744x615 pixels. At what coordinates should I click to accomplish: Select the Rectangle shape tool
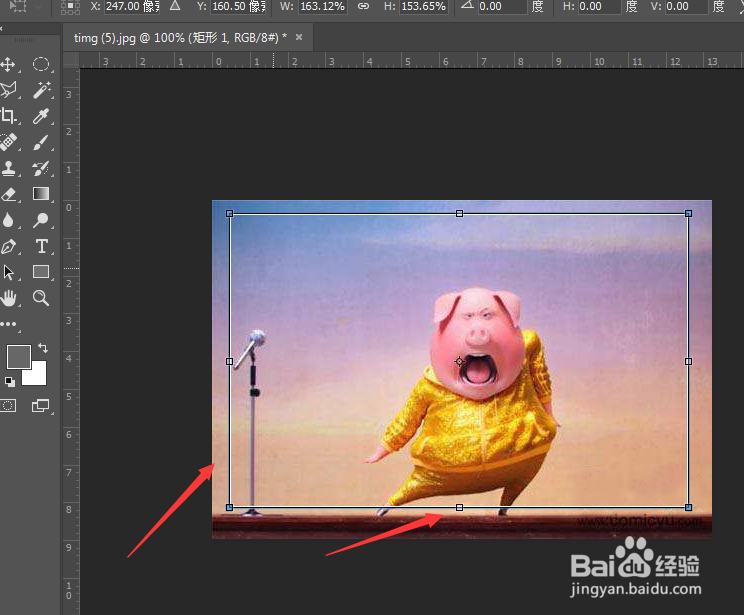(x=41, y=272)
